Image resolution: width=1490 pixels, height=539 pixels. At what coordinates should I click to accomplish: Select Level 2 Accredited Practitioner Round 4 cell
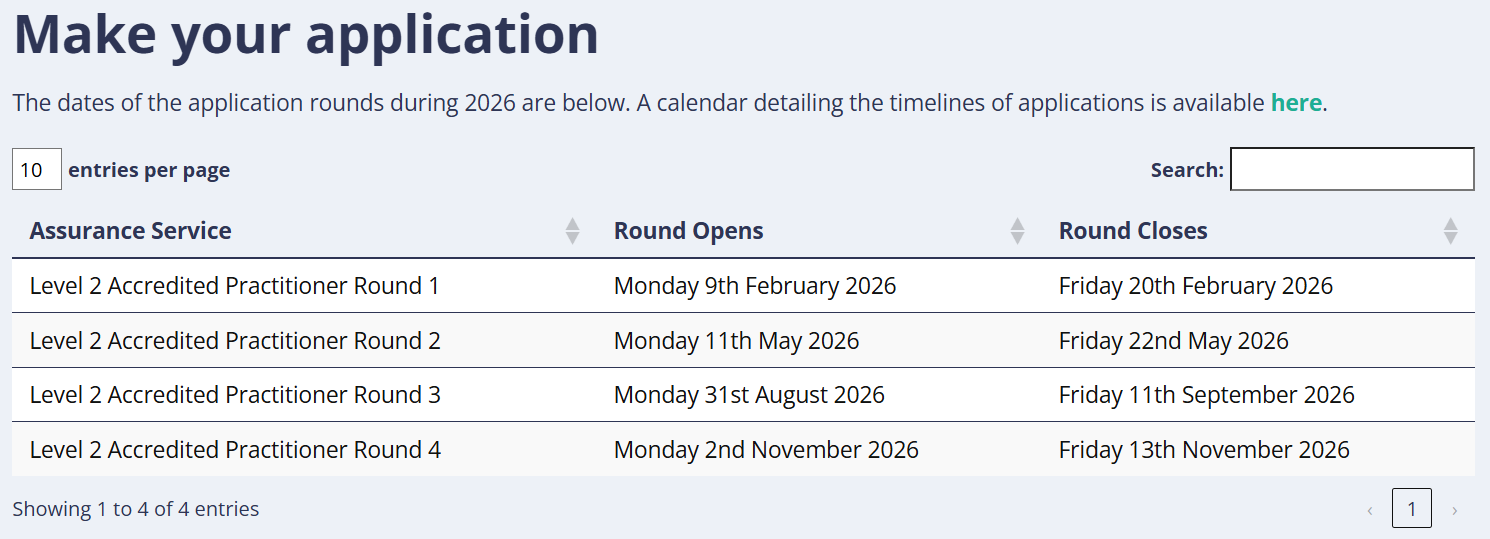[x=235, y=450]
